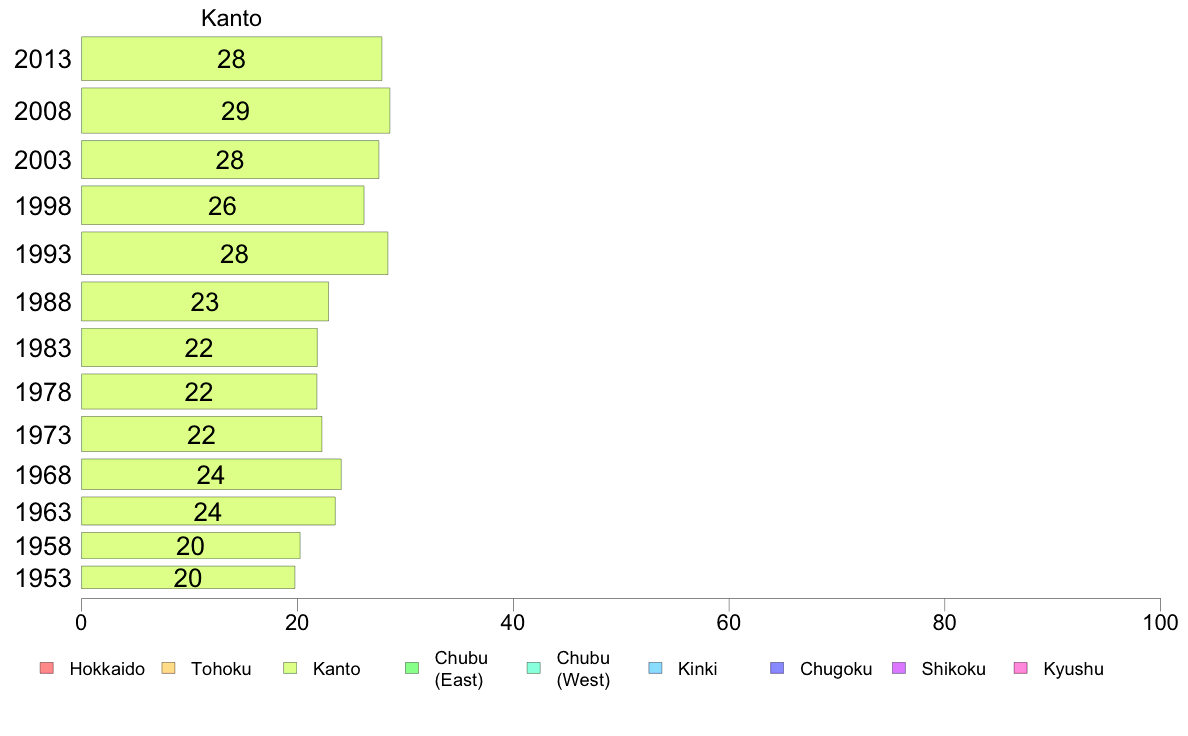Select the 1988 bar labeled 23
The width and height of the screenshot is (1188, 736).
(205, 302)
